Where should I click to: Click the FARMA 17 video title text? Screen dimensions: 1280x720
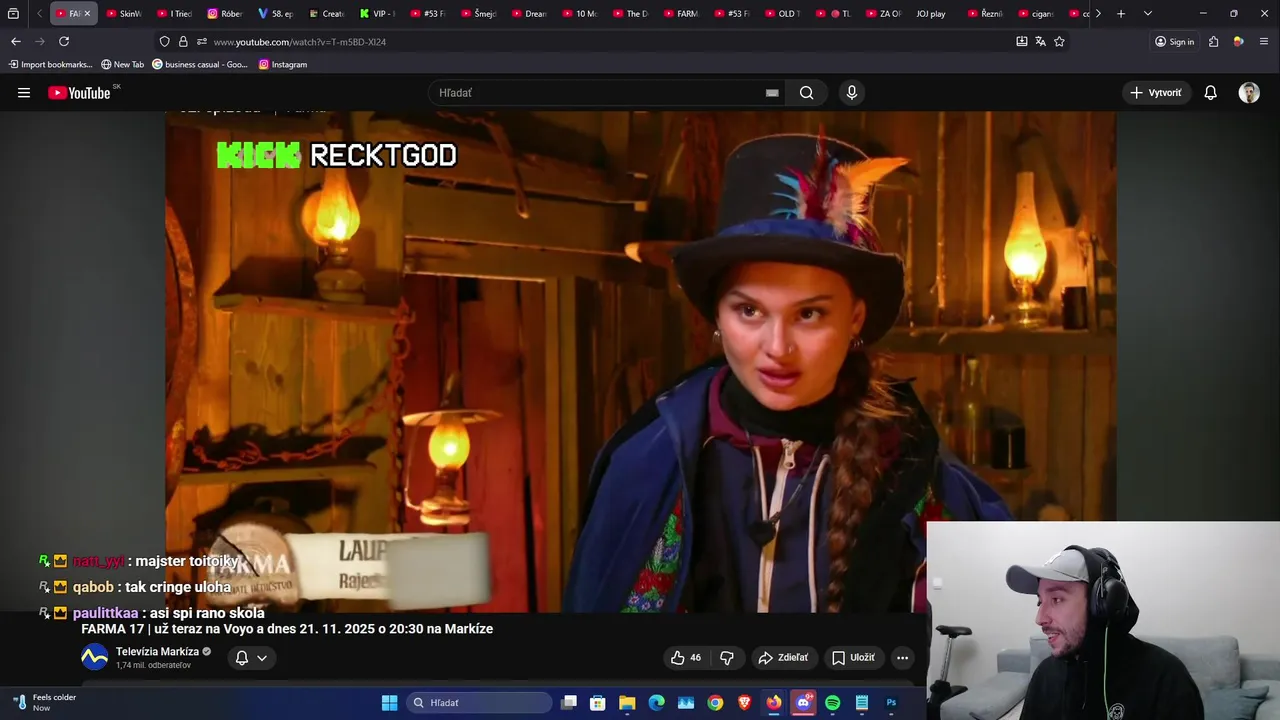[287, 629]
